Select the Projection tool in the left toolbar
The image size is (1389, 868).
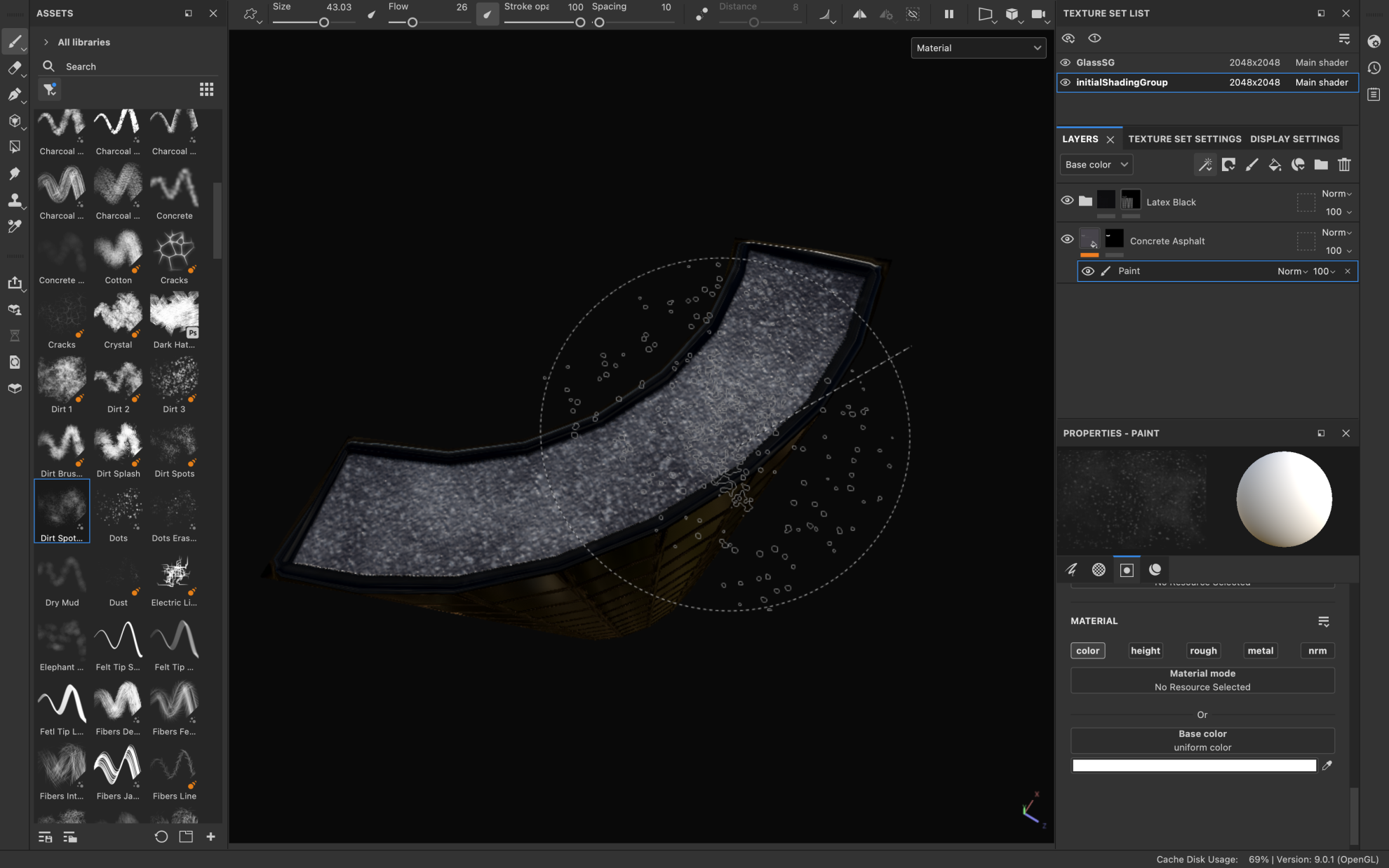15,95
